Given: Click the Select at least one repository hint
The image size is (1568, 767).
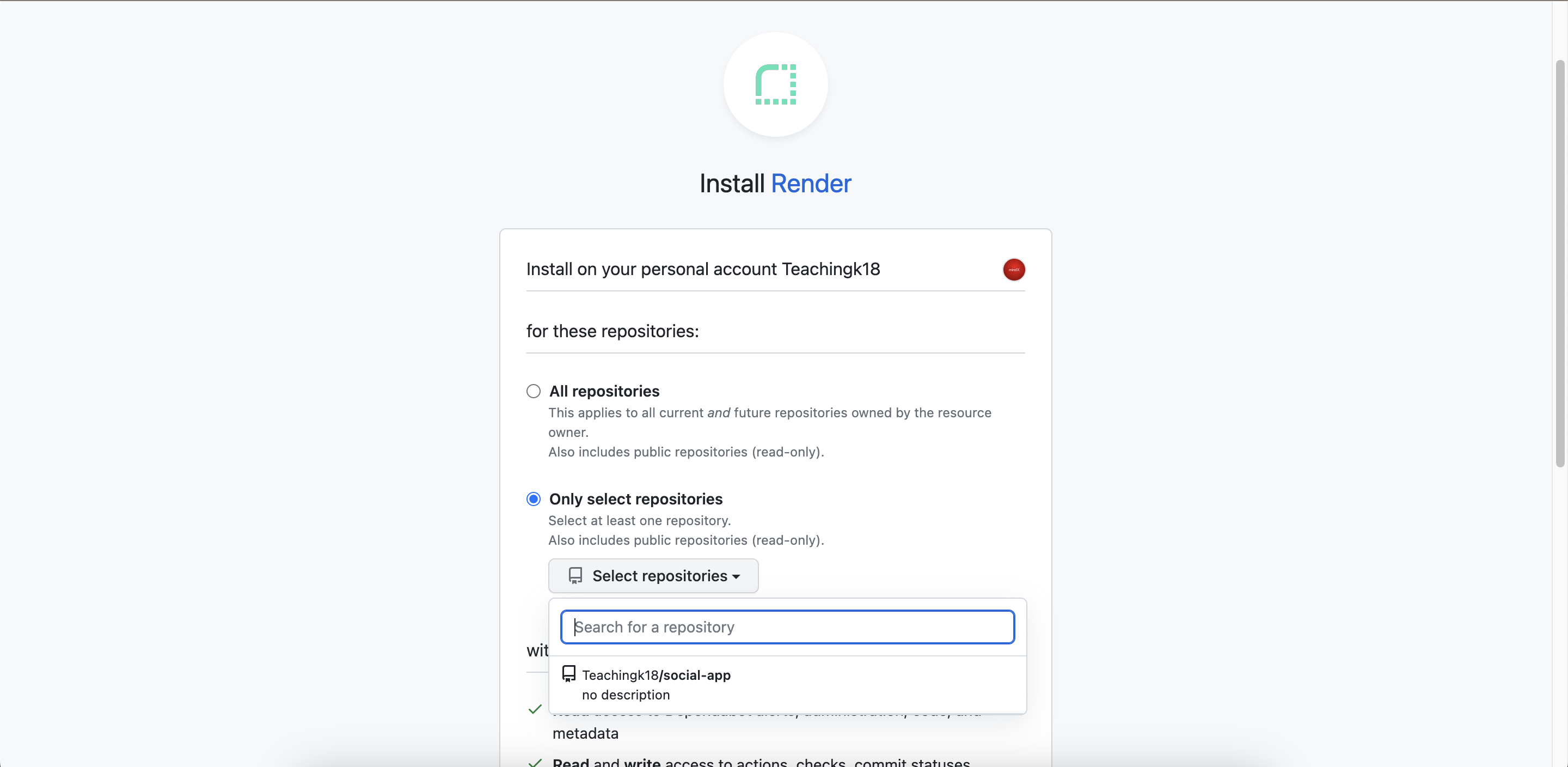Looking at the screenshot, I should (639, 520).
